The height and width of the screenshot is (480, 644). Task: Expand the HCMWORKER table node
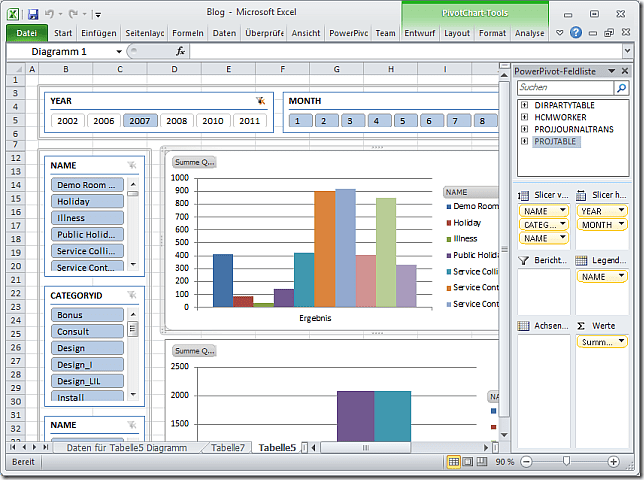[x=524, y=117]
